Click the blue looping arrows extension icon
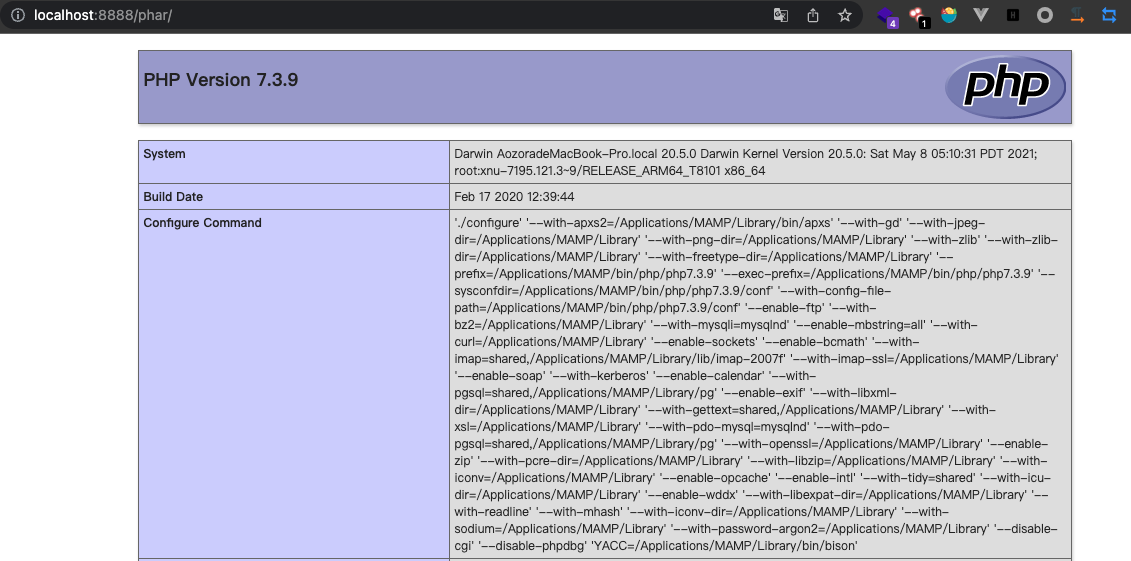 (1109, 15)
